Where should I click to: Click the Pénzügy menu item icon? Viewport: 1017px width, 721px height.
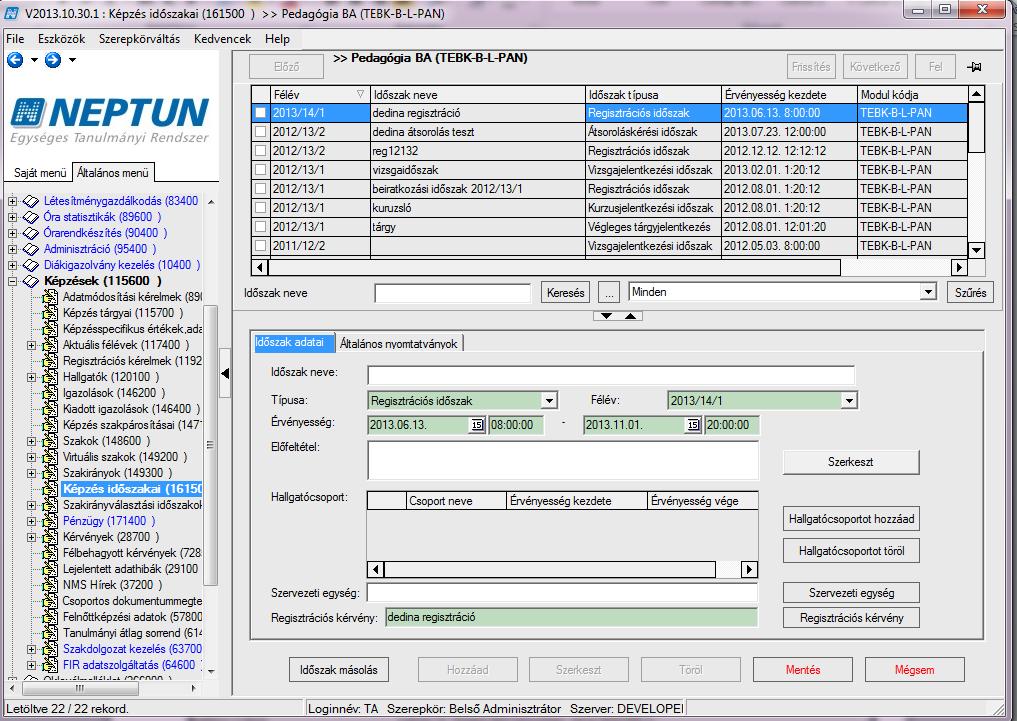tap(50, 521)
